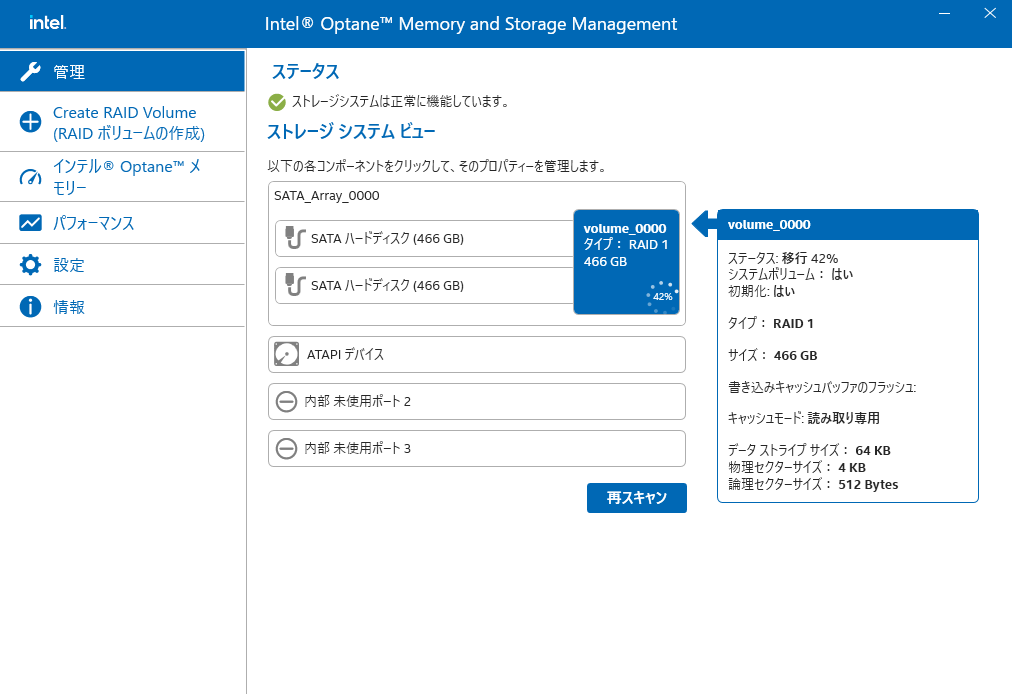Click 書き込みキャッシュバッファのフラッシュ text
This screenshot has width=1012, height=694.
click(822, 387)
